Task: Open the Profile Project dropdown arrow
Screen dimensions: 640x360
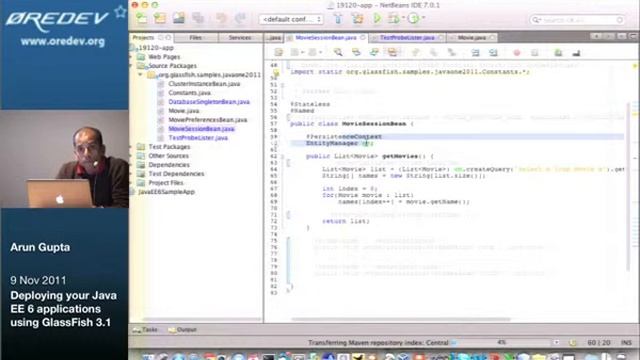Action: pyautogui.click(x=423, y=18)
